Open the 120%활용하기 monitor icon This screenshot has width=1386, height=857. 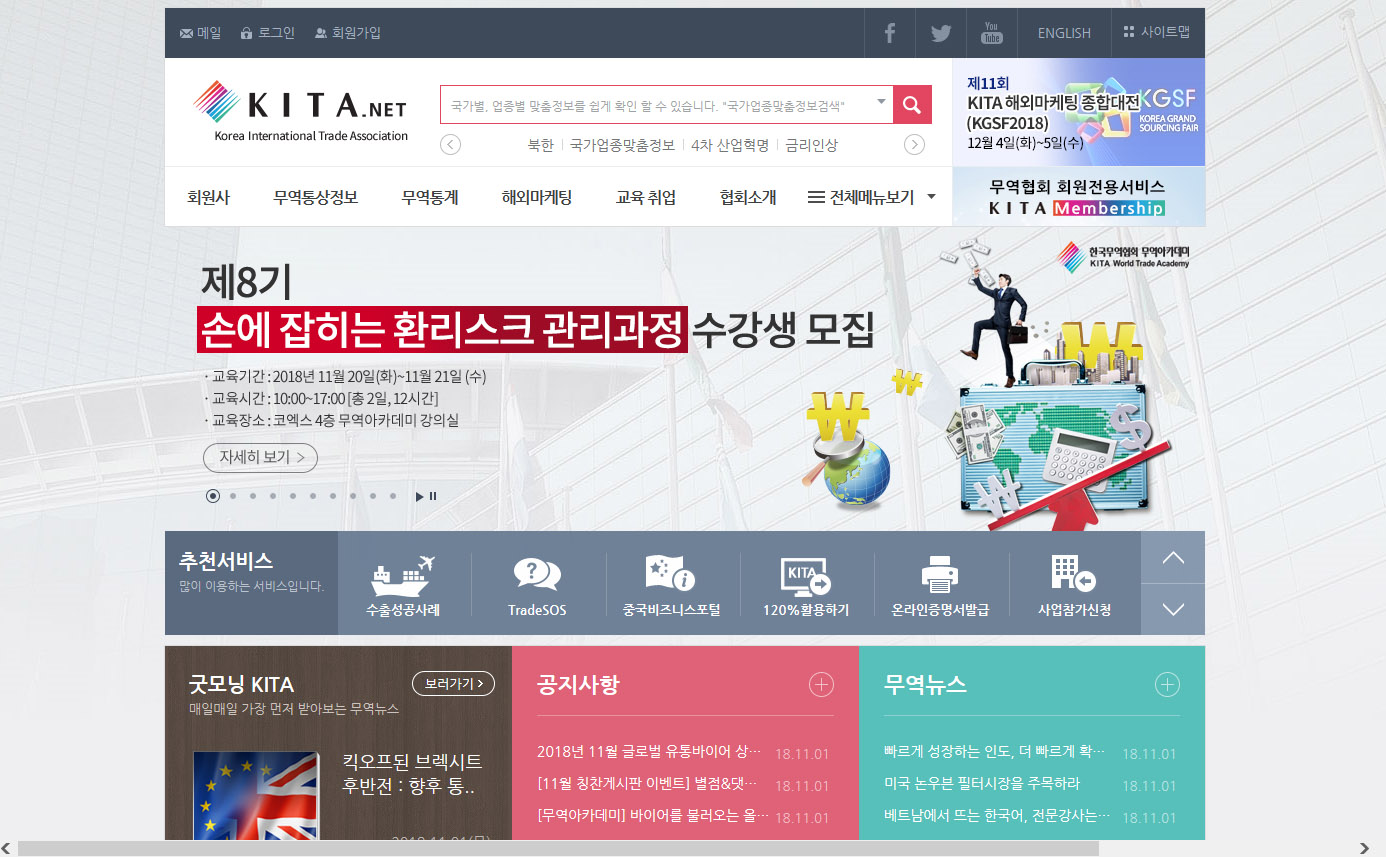pyautogui.click(x=806, y=575)
